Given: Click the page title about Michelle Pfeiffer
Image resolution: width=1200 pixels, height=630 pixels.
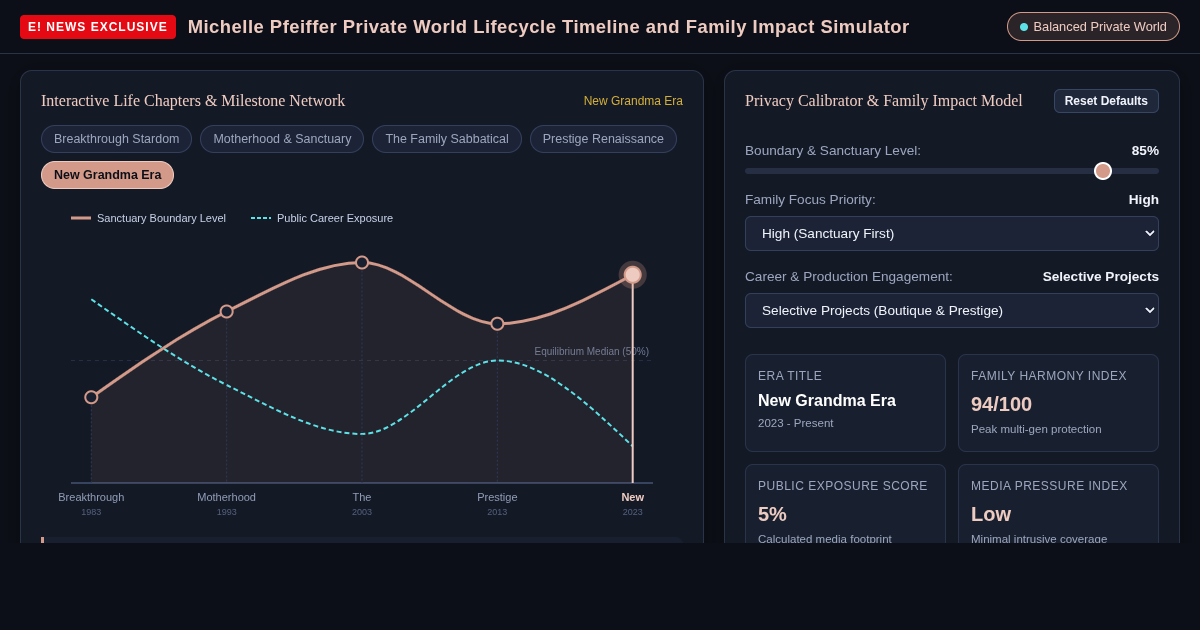Looking at the screenshot, I should [x=549, y=27].
